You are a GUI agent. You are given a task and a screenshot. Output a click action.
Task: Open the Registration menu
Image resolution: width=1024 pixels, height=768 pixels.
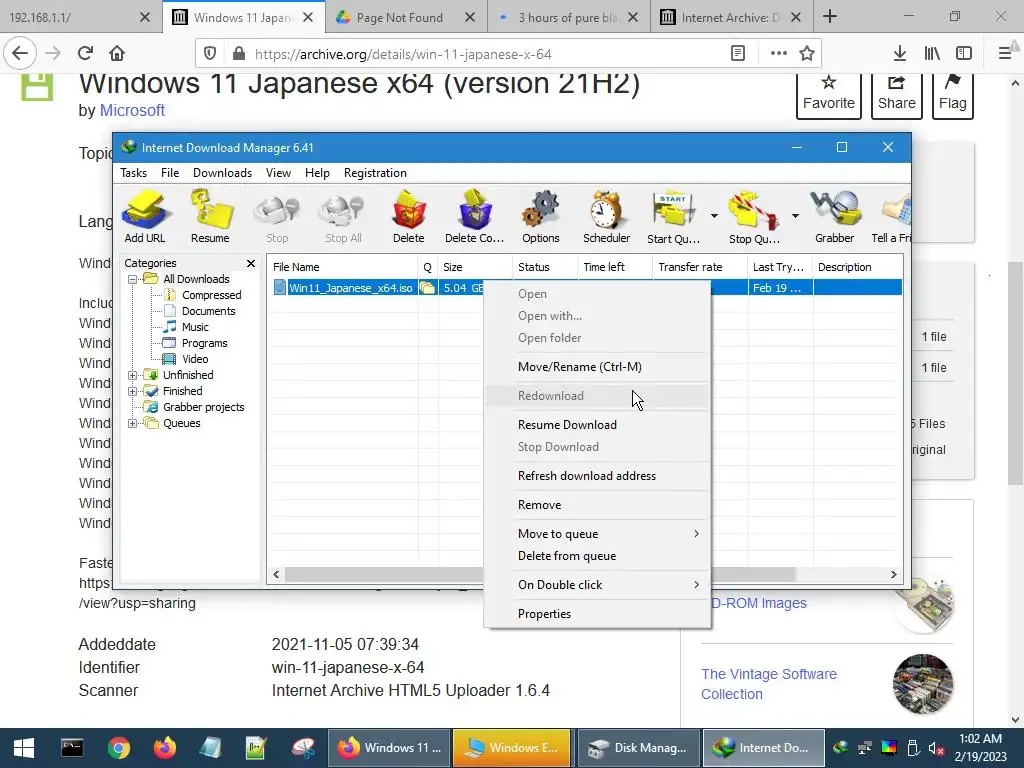(375, 173)
